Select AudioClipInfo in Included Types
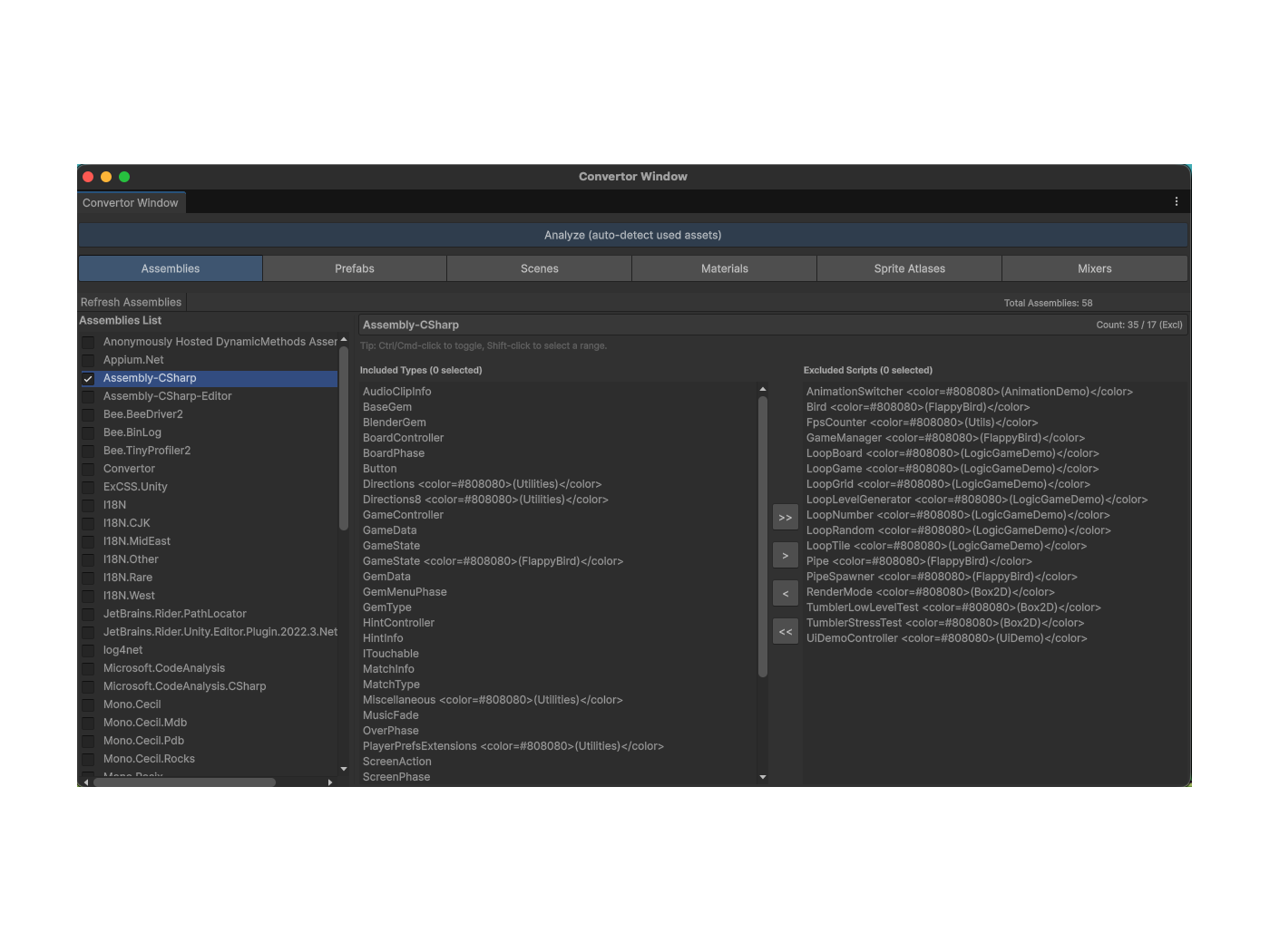1270x952 pixels. point(397,392)
